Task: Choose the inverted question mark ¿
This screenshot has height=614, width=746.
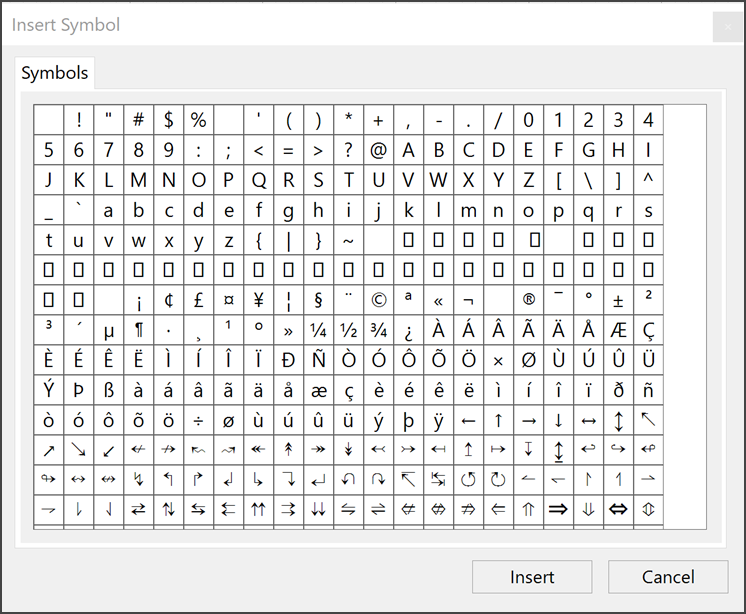Action: point(408,330)
